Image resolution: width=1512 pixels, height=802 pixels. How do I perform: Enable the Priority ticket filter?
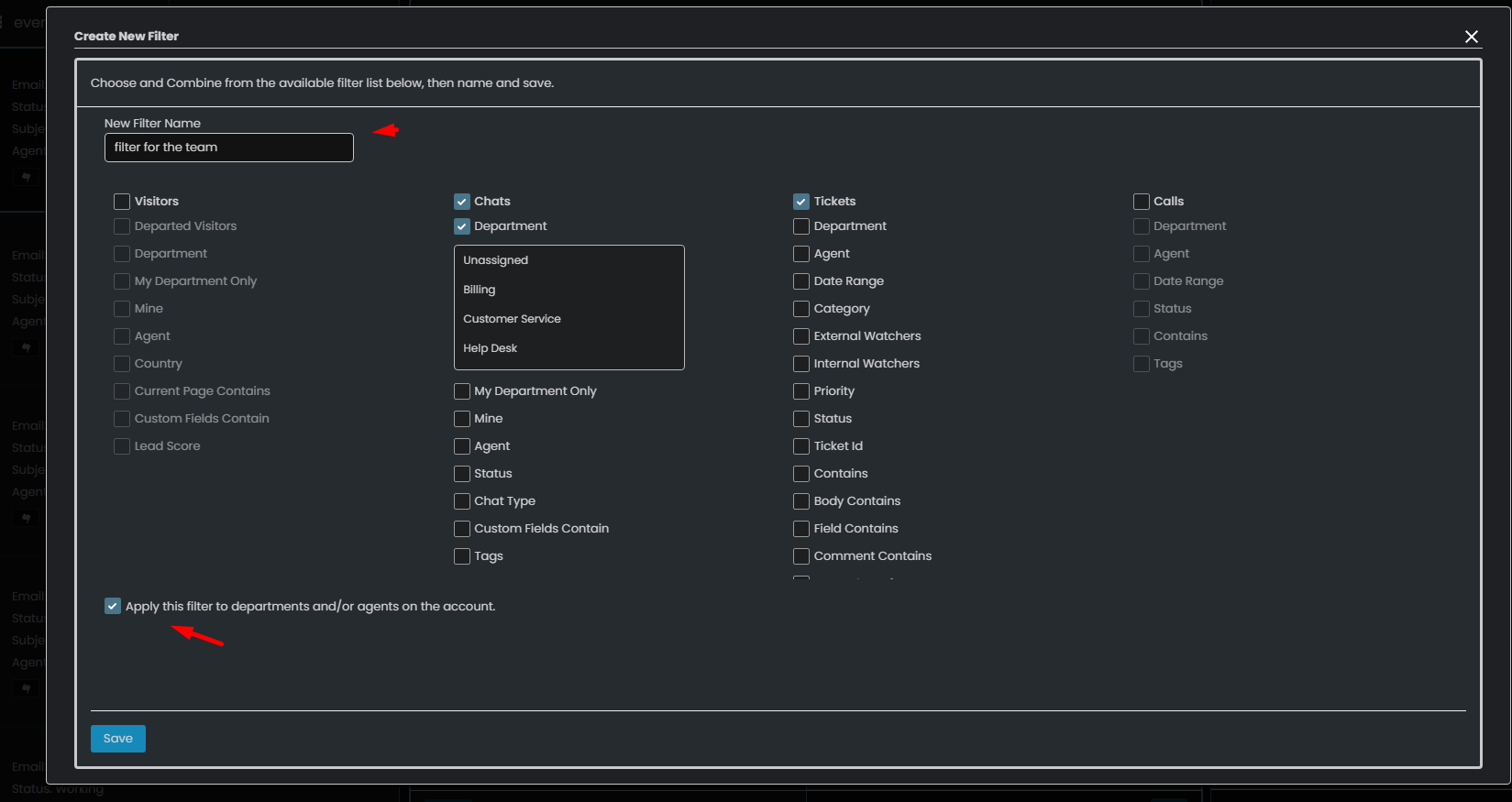click(x=801, y=391)
